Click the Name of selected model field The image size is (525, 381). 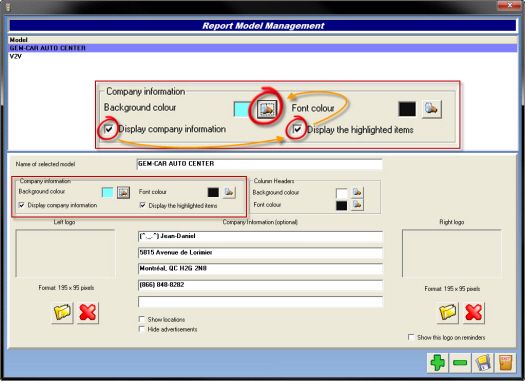[x=260, y=164]
